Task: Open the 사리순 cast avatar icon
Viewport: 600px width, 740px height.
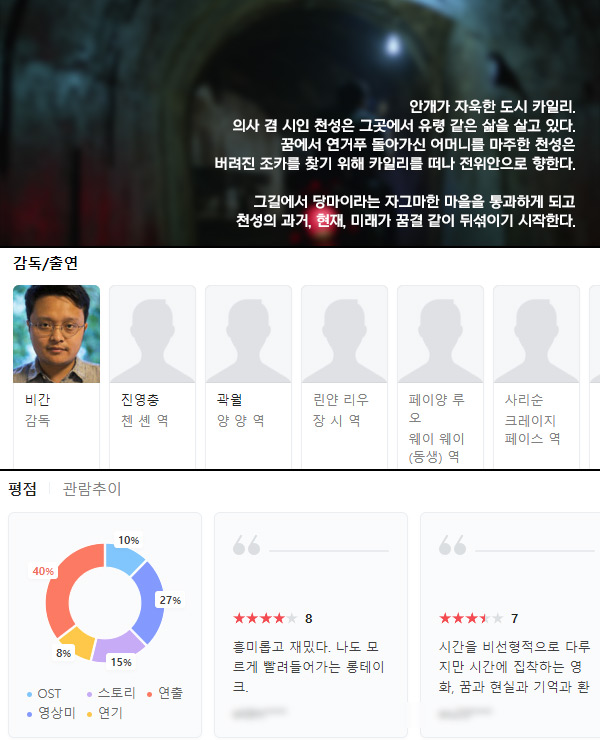Action: click(x=536, y=334)
